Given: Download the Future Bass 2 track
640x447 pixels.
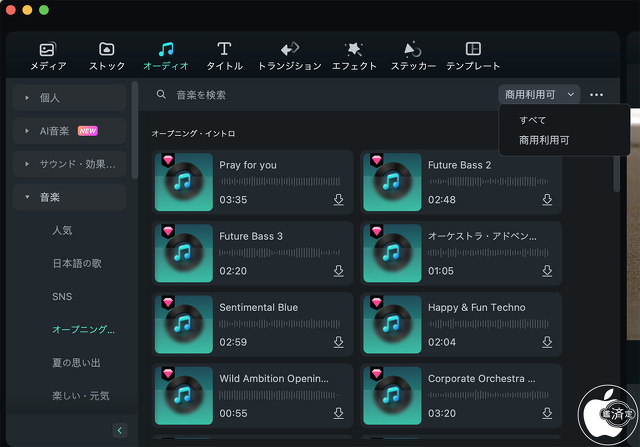Looking at the screenshot, I should 547,200.
